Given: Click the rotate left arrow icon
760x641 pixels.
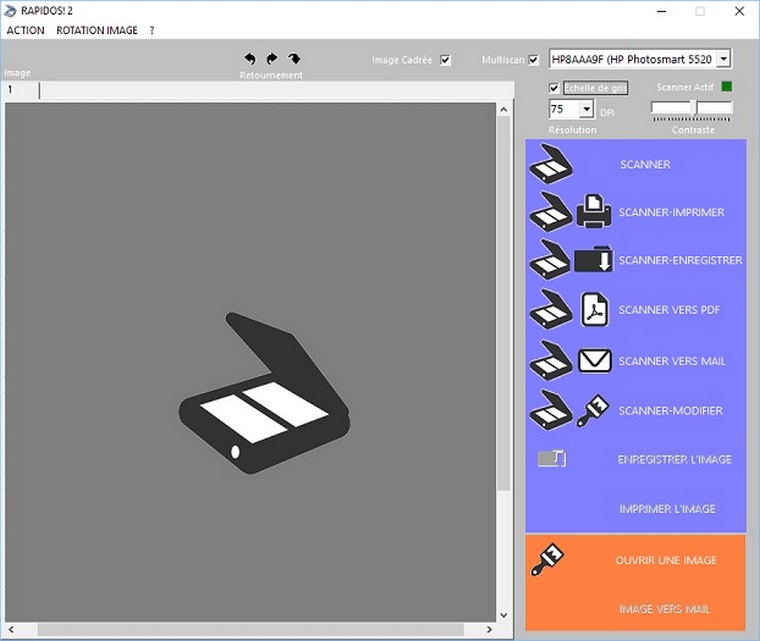Looking at the screenshot, I should (x=250, y=59).
